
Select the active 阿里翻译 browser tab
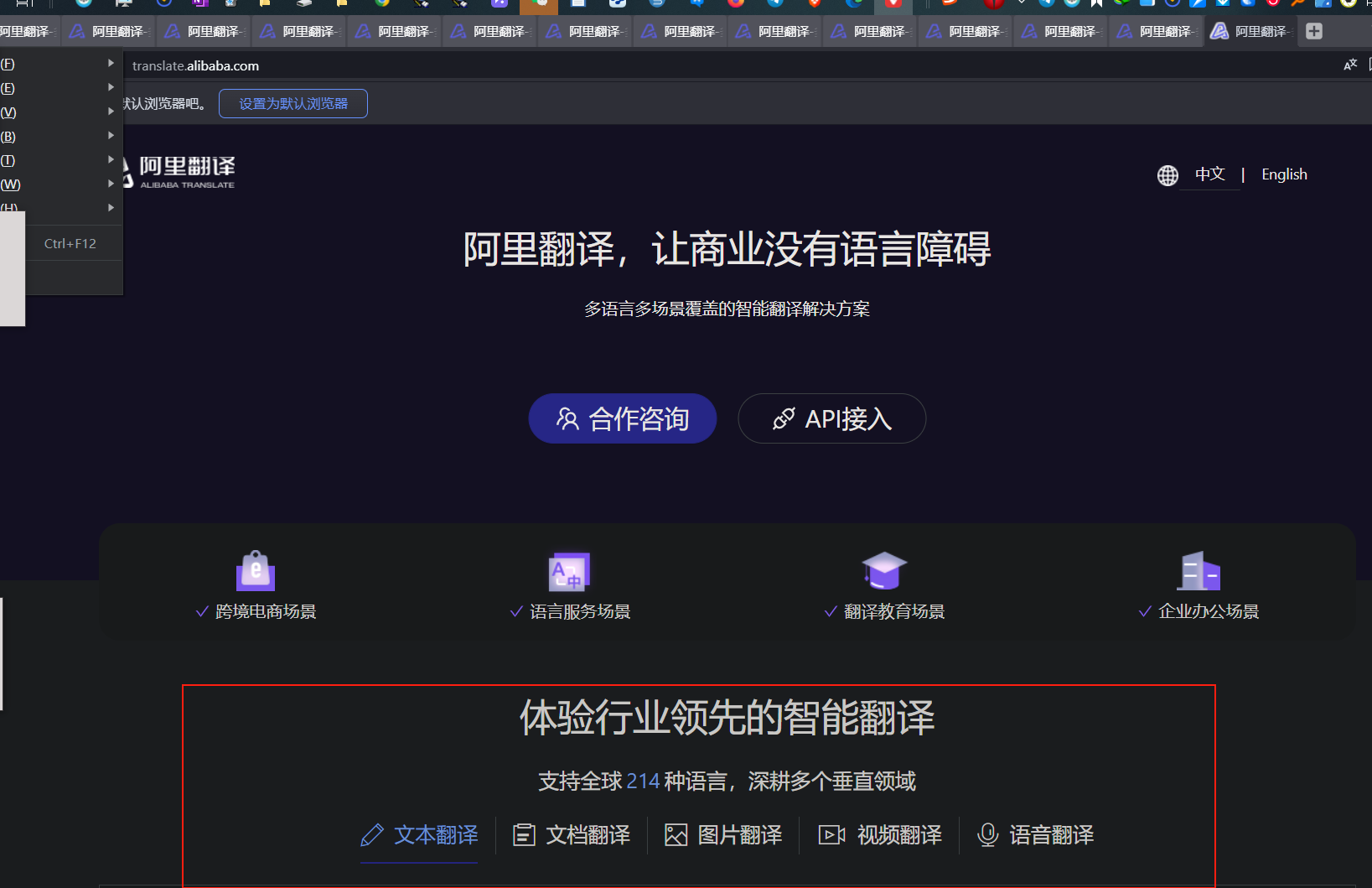1252,31
